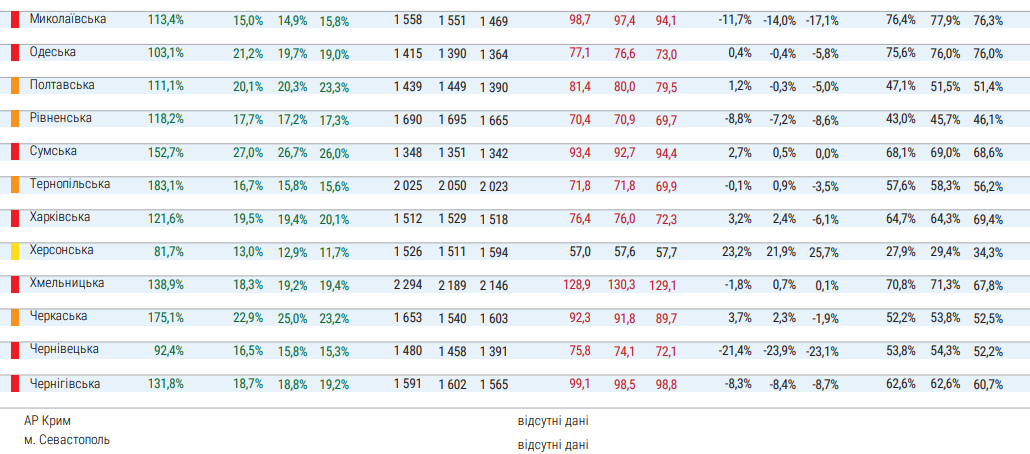Select the 2 294 cell in Хмельницька row
The image size is (1030, 454).
click(x=408, y=285)
